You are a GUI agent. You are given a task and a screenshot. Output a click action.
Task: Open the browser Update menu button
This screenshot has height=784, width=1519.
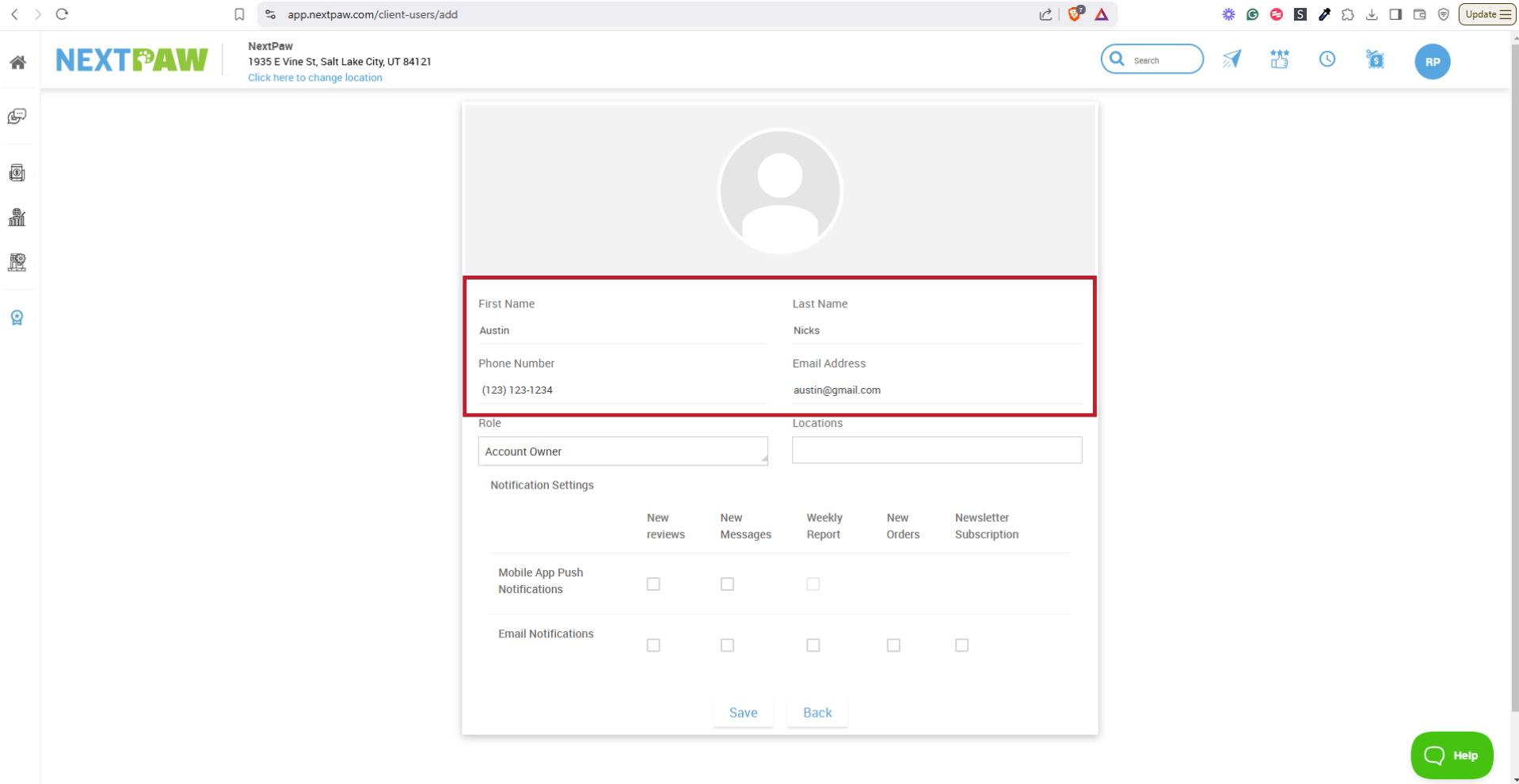1487,14
